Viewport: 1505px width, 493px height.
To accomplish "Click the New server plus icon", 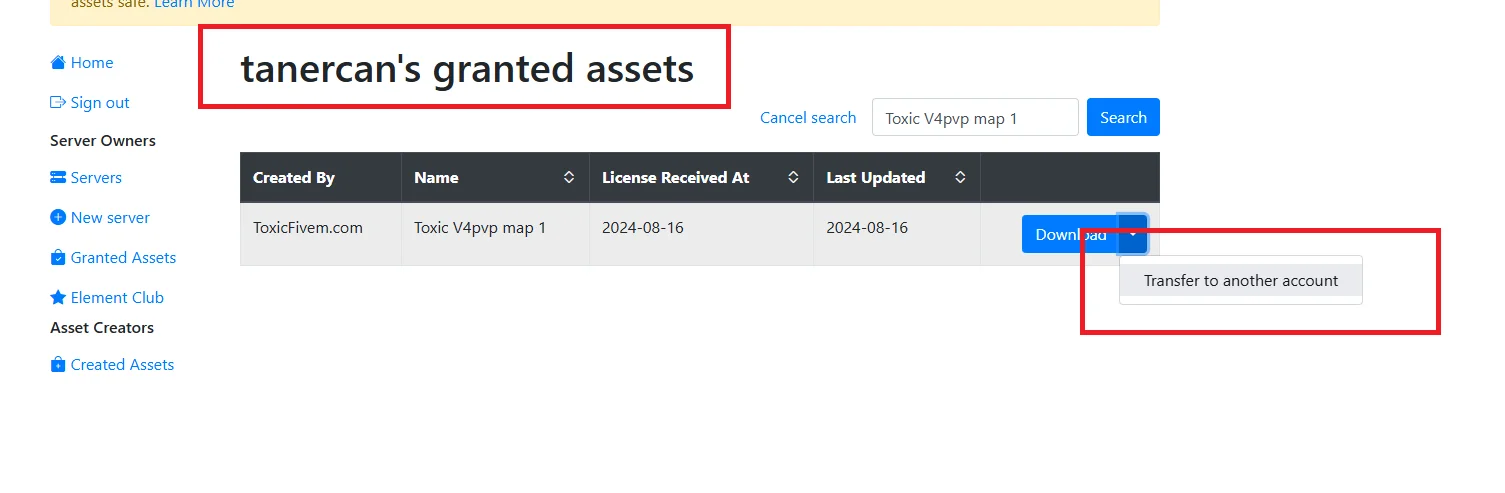I will click(58, 218).
